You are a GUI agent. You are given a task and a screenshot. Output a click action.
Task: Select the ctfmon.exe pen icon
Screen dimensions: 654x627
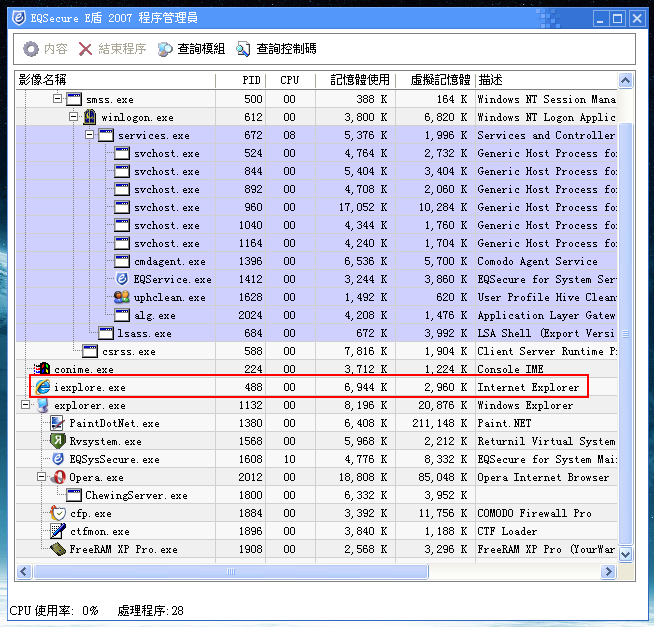pyautogui.click(x=58, y=531)
